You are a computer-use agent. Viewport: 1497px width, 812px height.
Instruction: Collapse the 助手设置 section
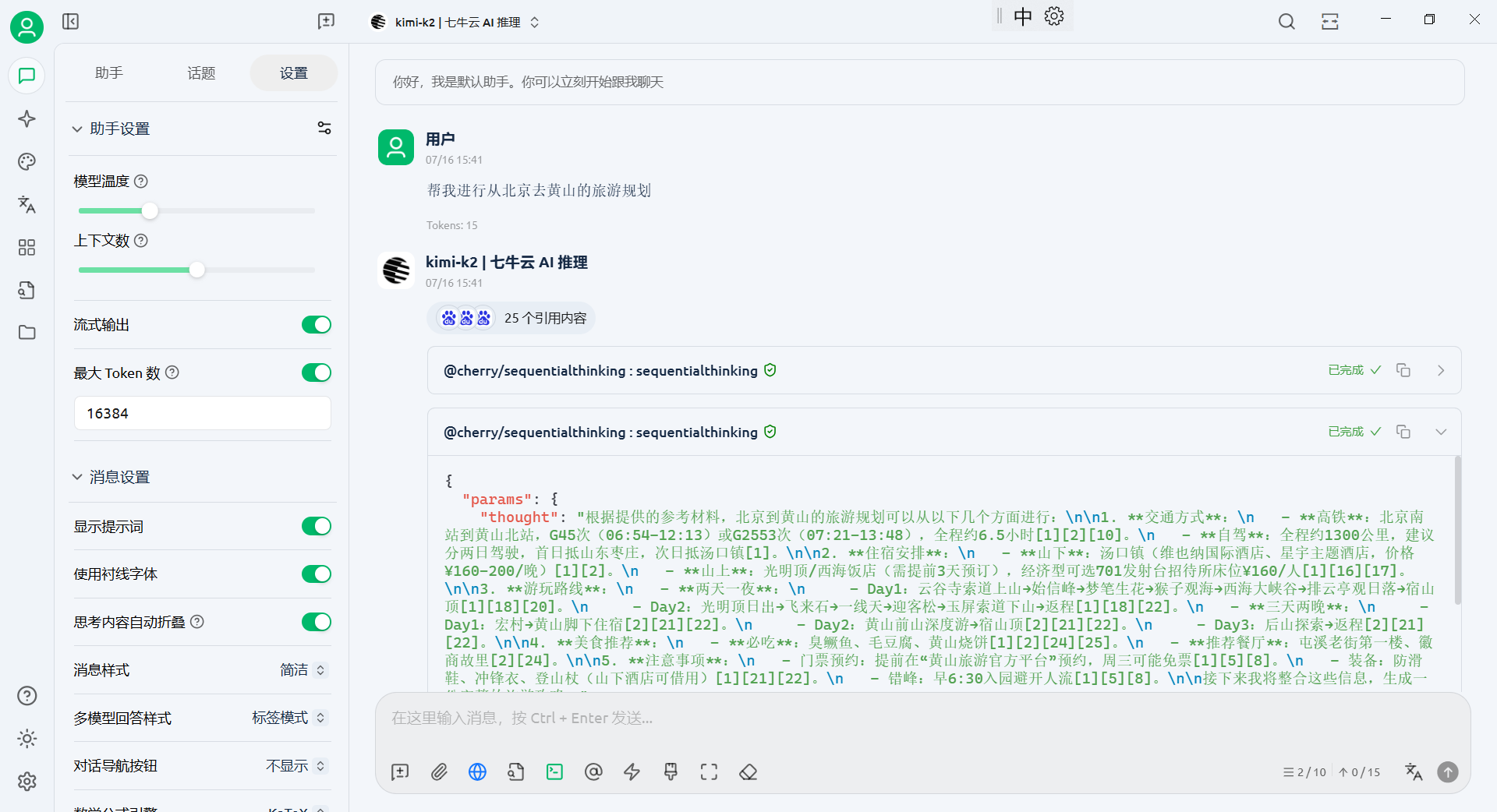[77, 129]
